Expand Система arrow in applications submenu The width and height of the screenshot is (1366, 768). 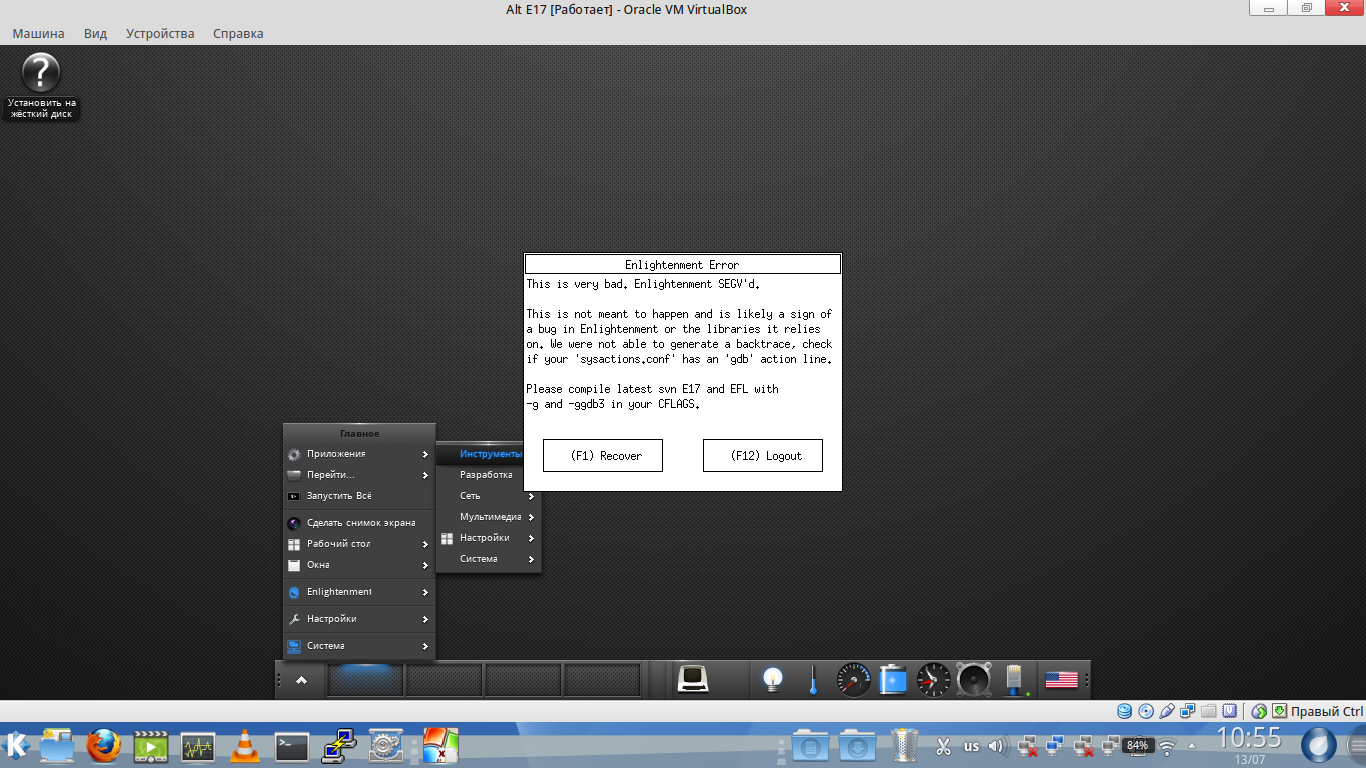pyautogui.click(x=532, y=559)
